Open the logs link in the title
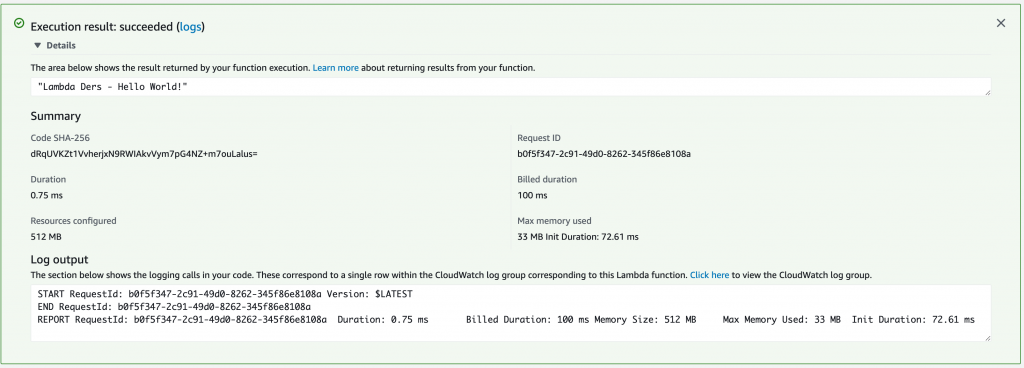This screenshot has width=1024, height=368. (x=191, y=27)
